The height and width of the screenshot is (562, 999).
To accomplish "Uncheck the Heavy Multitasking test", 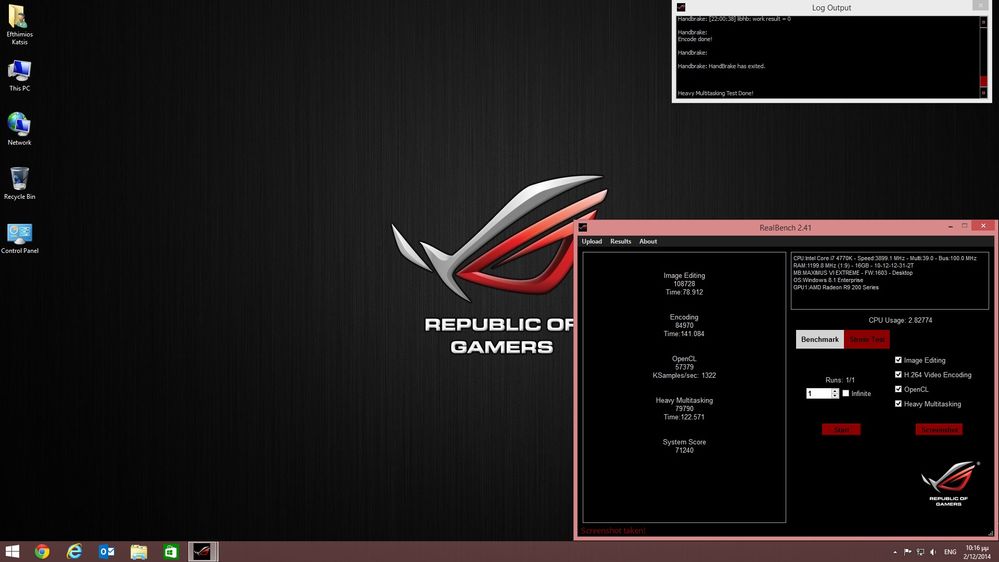I will click(x=898, y=404).
